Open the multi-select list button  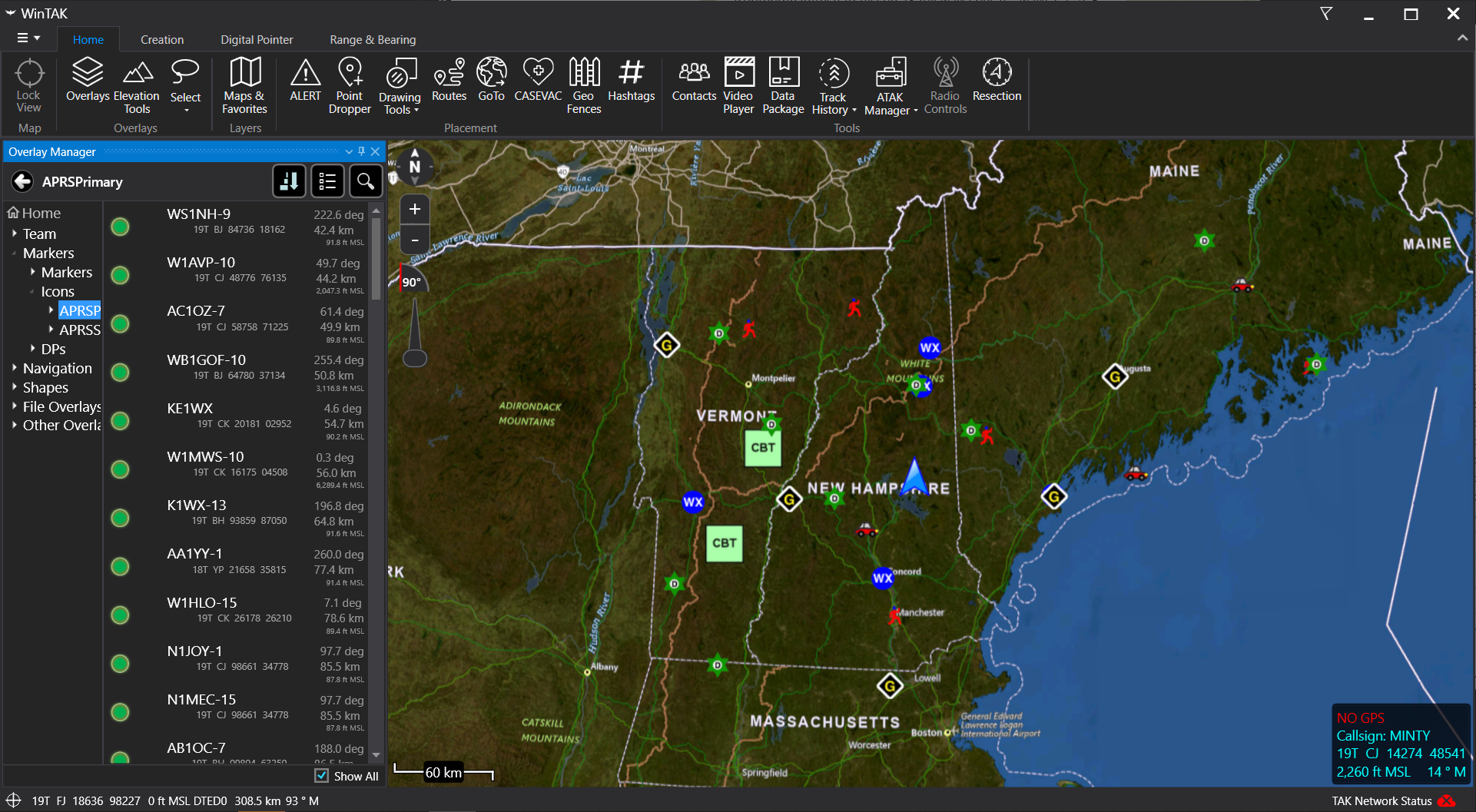click(x=327, y=181)
